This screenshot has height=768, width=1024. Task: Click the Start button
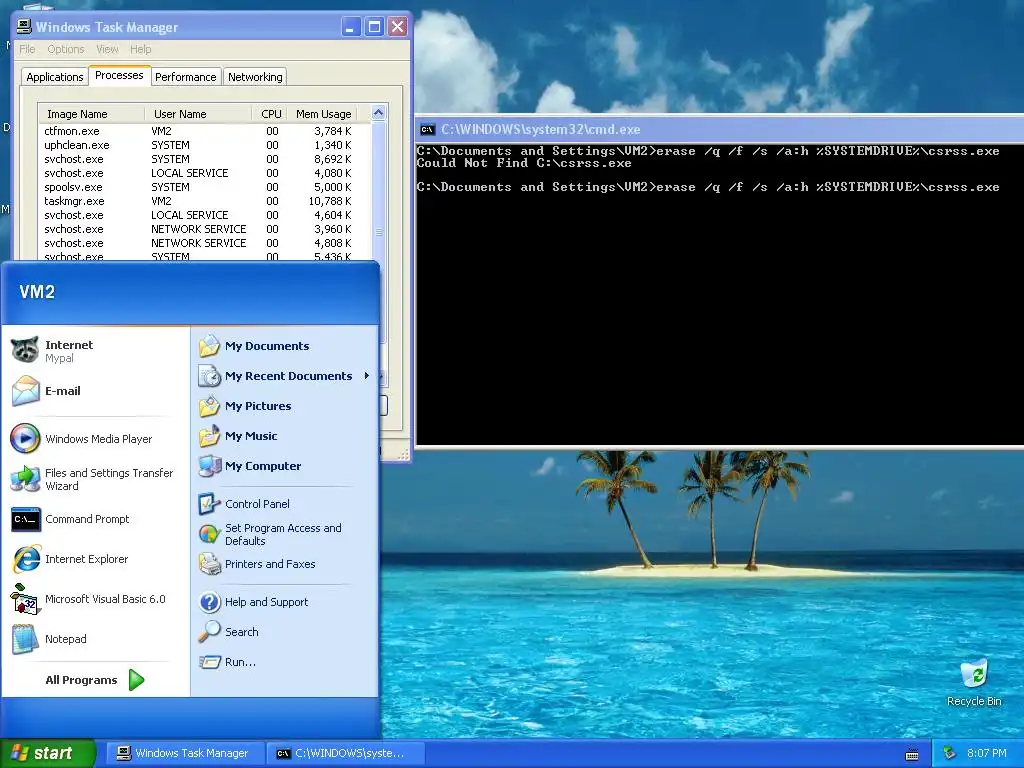[x=48, y=753]
